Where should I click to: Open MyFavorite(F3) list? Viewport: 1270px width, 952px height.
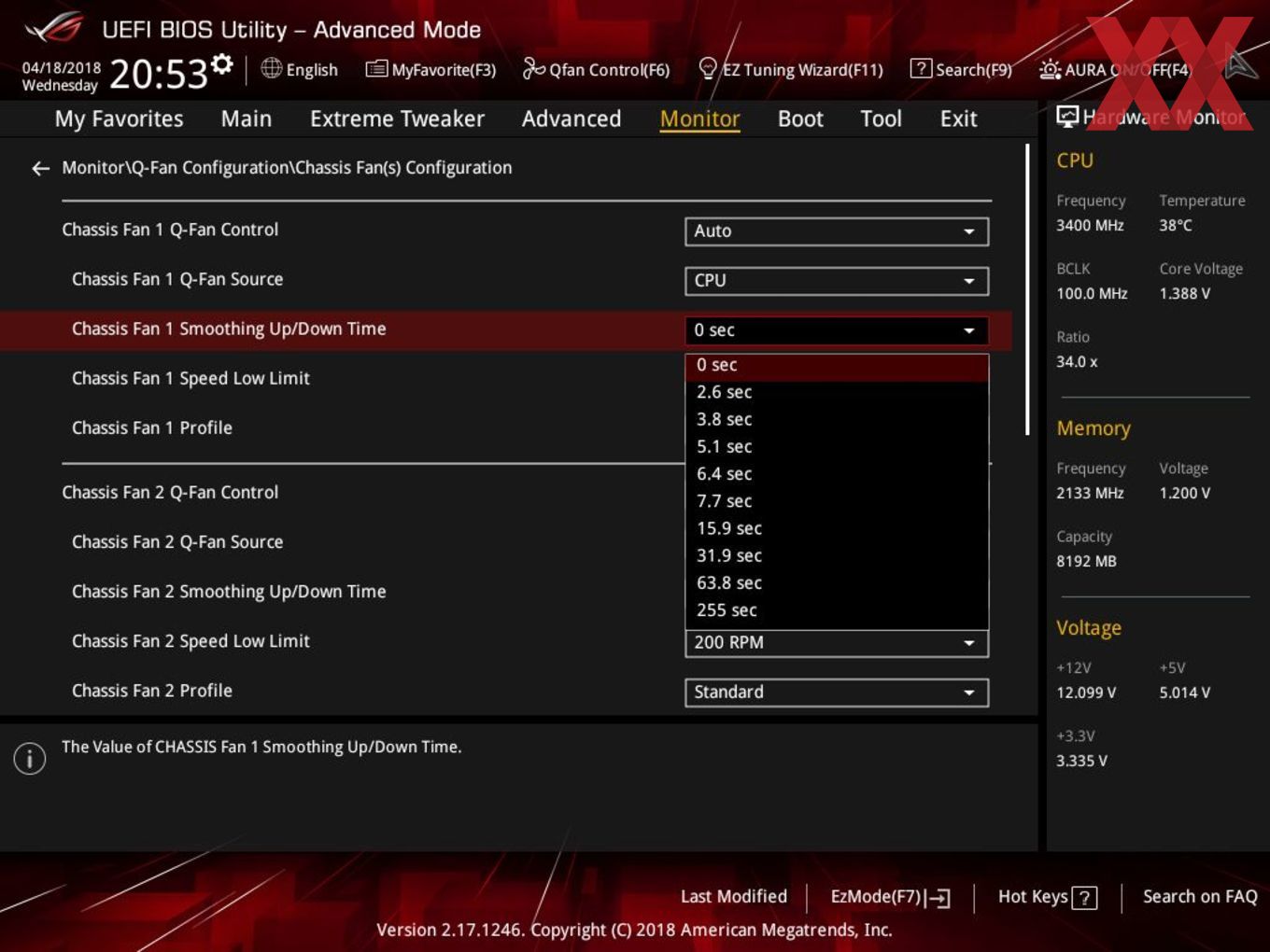pyautogui.click(x=430, y=69)
